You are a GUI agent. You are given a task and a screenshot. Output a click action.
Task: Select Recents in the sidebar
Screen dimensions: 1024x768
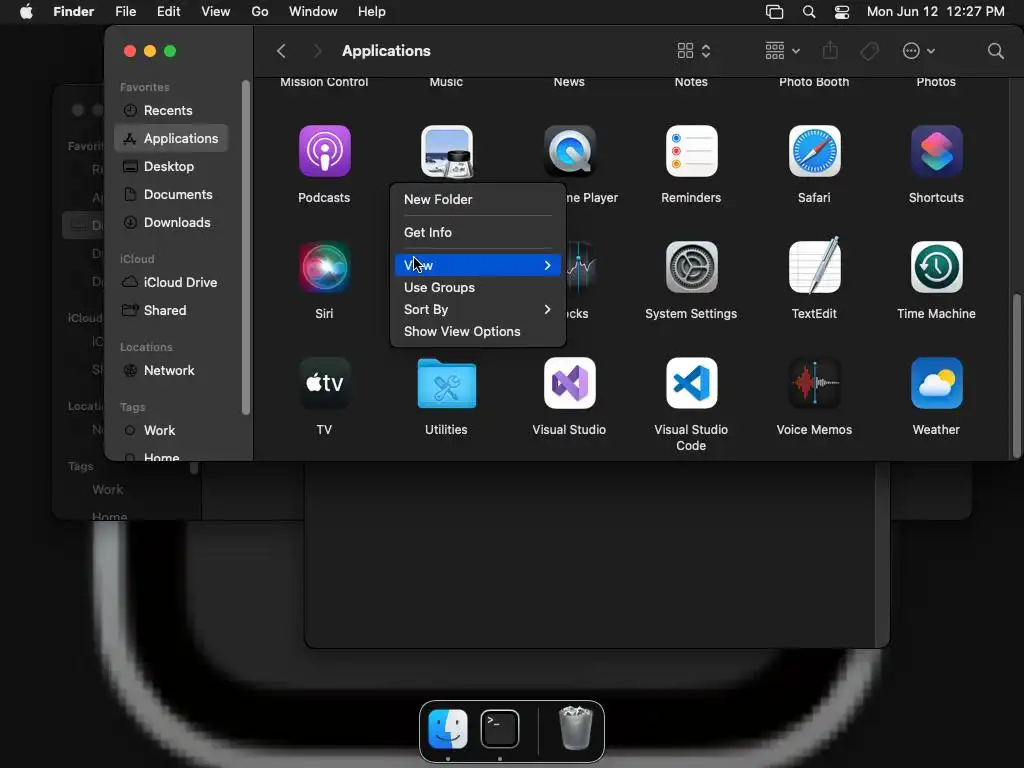171,110
